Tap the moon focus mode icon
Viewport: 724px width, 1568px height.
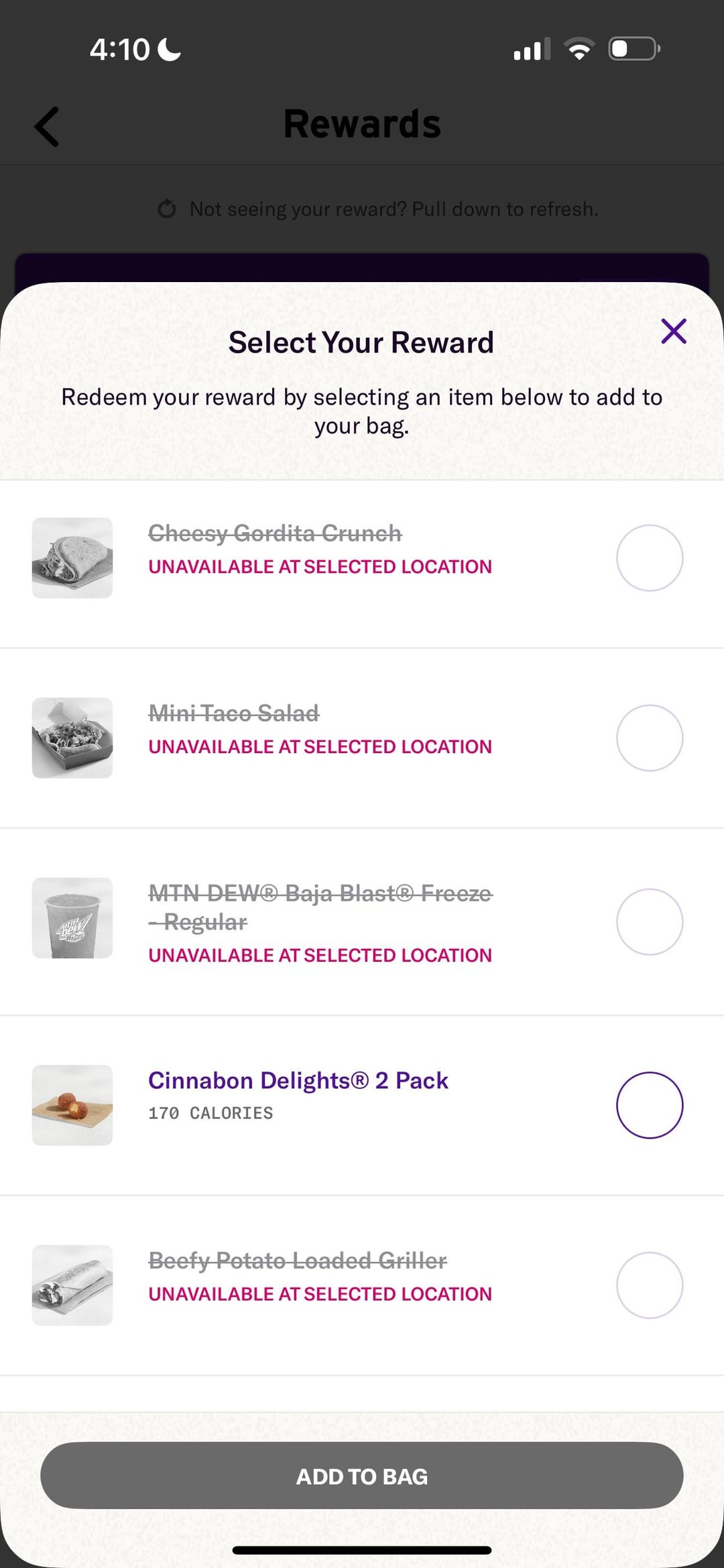[x=169, y=49]
